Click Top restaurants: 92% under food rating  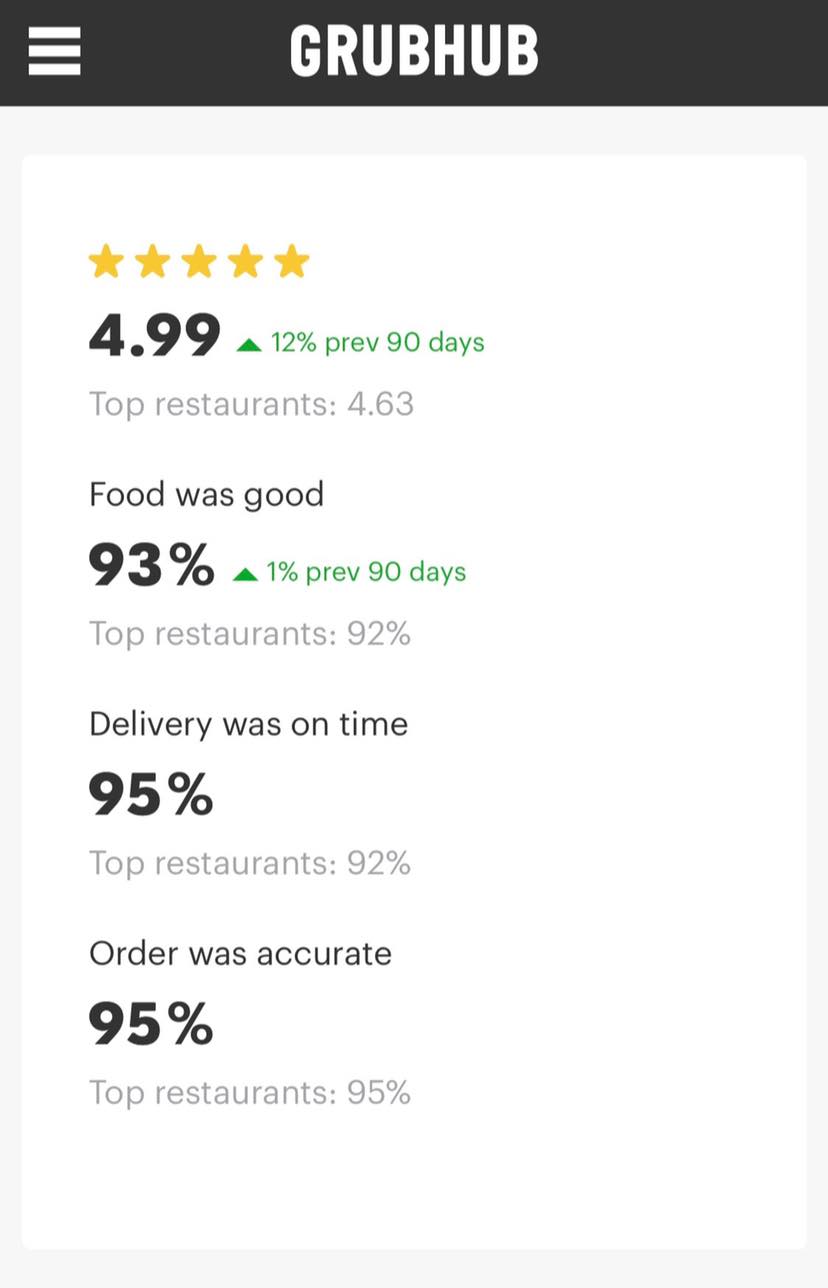coord(250,634)
